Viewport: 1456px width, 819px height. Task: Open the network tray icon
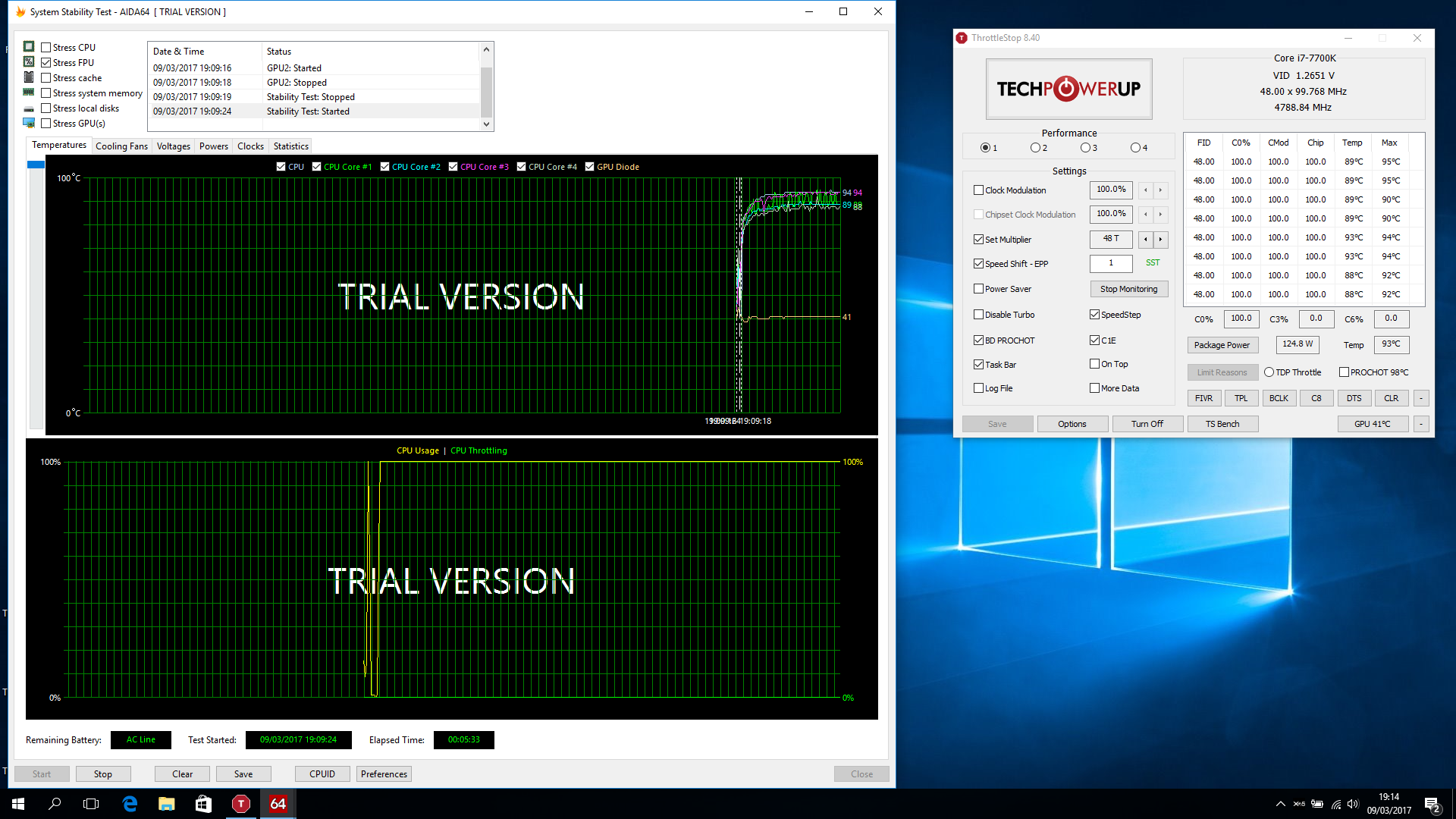coord(1335,804)
